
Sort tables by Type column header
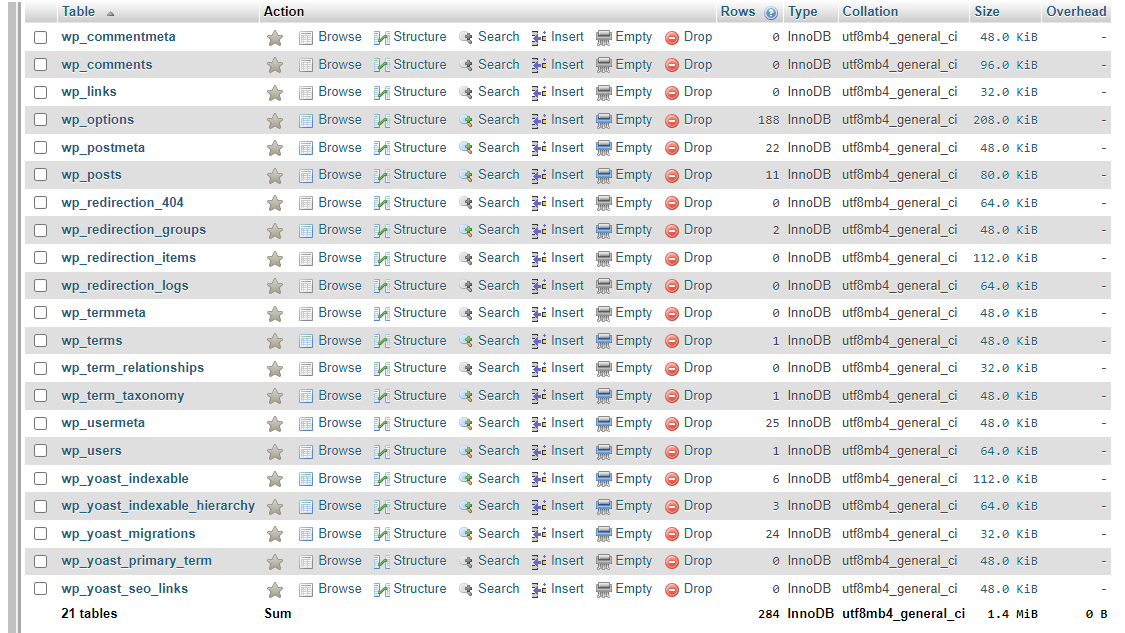pos(802,11)
